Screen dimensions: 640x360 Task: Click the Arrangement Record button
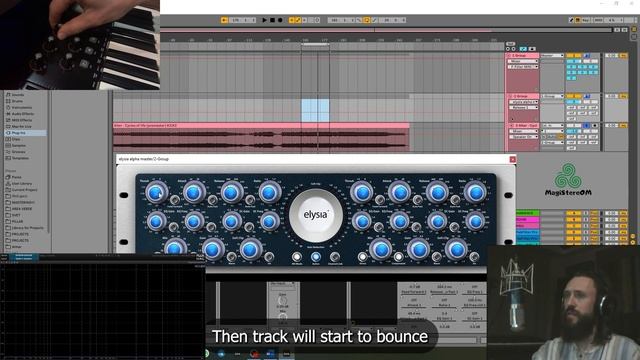pos(280,20)
